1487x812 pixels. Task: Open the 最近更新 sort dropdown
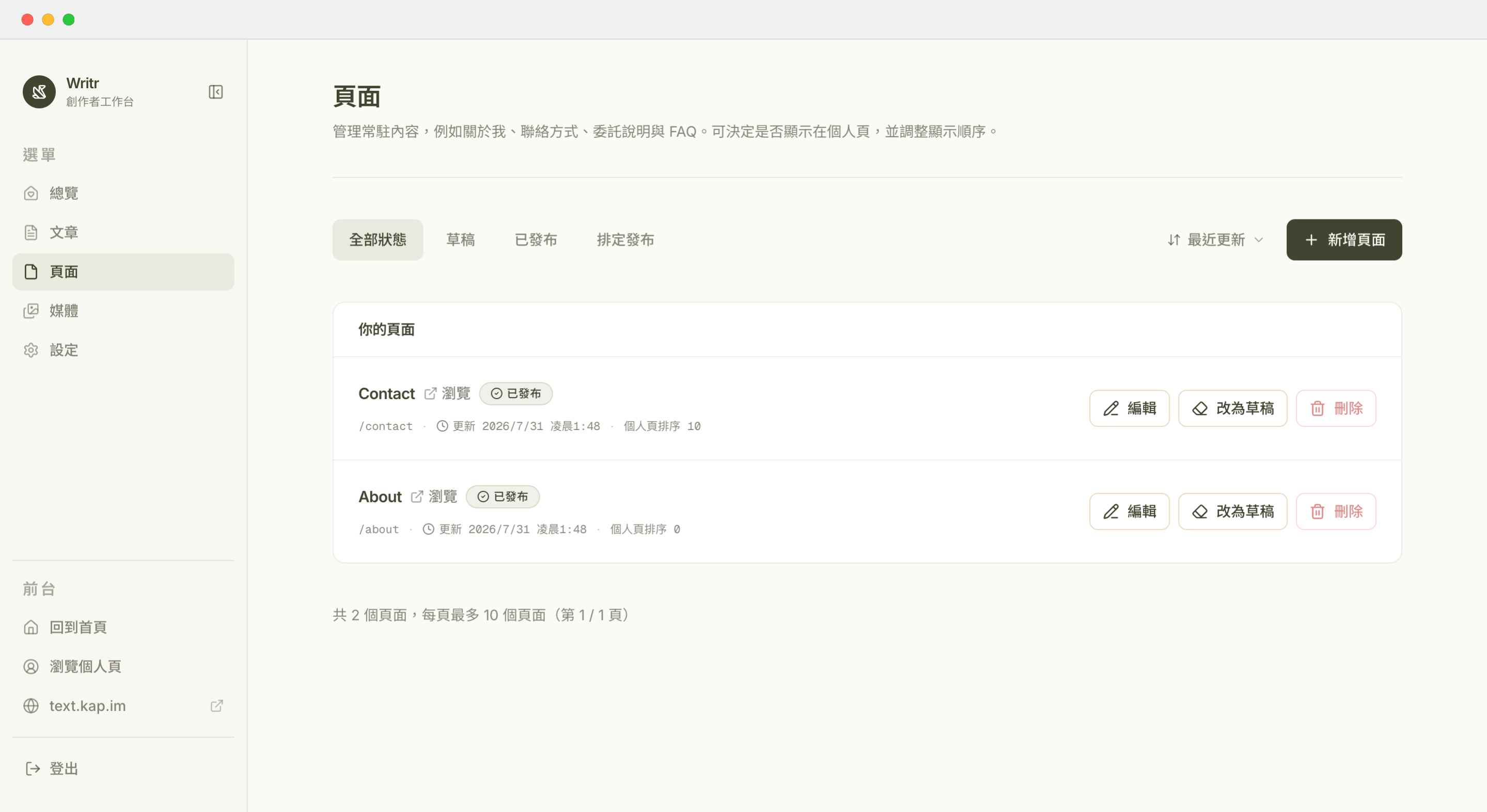pos(1216,240)
